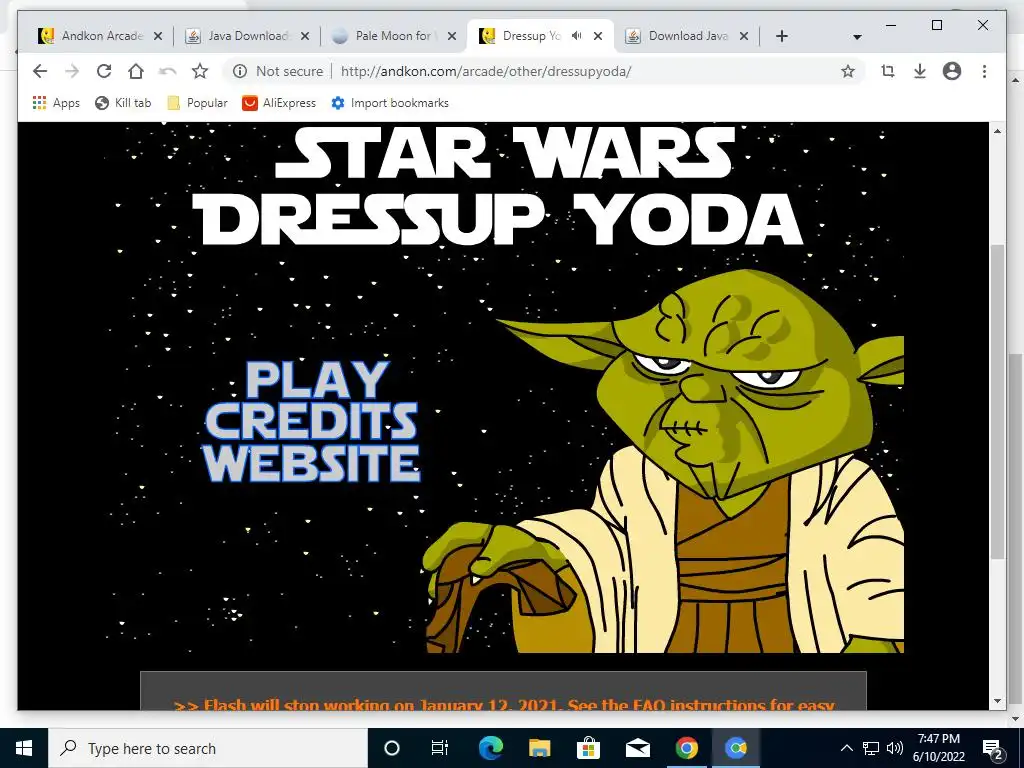
Task: Click the Kill tab bookmark
Action: tap(123, 103)
